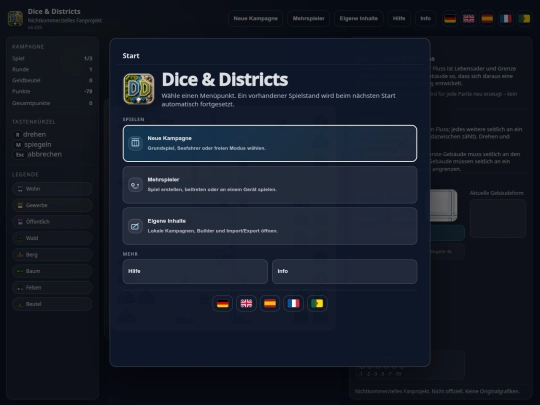The image size is (540, 405).
Task: Click the R key hint next to drehen
Action: (17, 135)
